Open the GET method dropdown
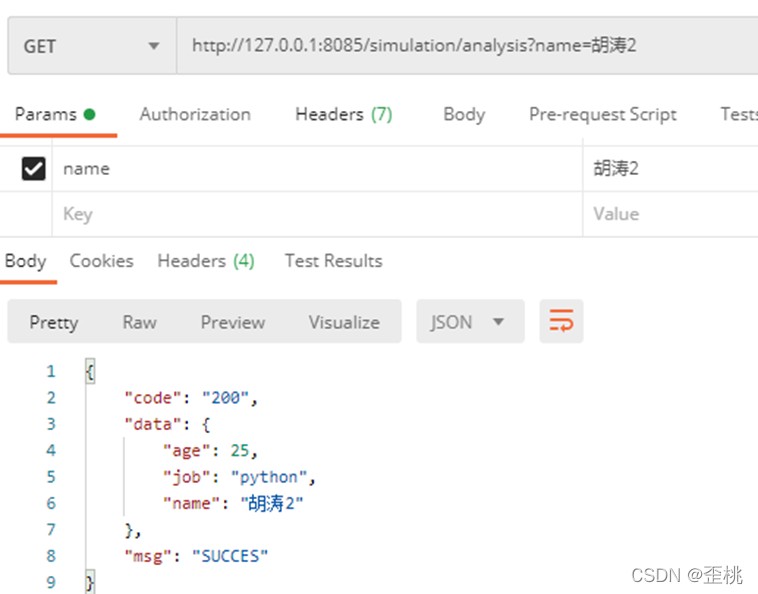The height and width of the screenshot is (594, 758). (x=92, y=46)
